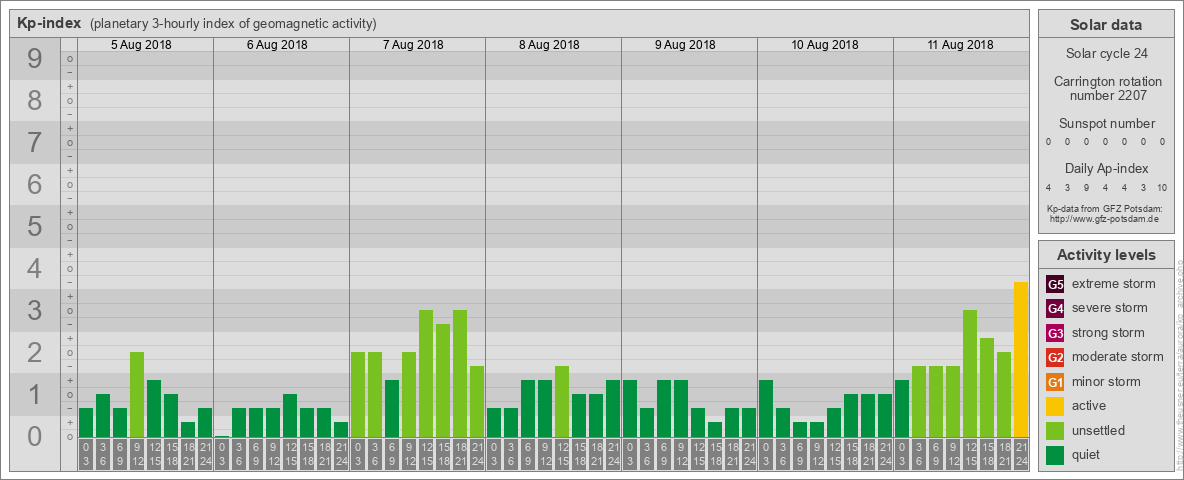Click the light green 9-12 bar on 5 Aug
Screen dimensions: 1184x480
[x=137, y=395]
